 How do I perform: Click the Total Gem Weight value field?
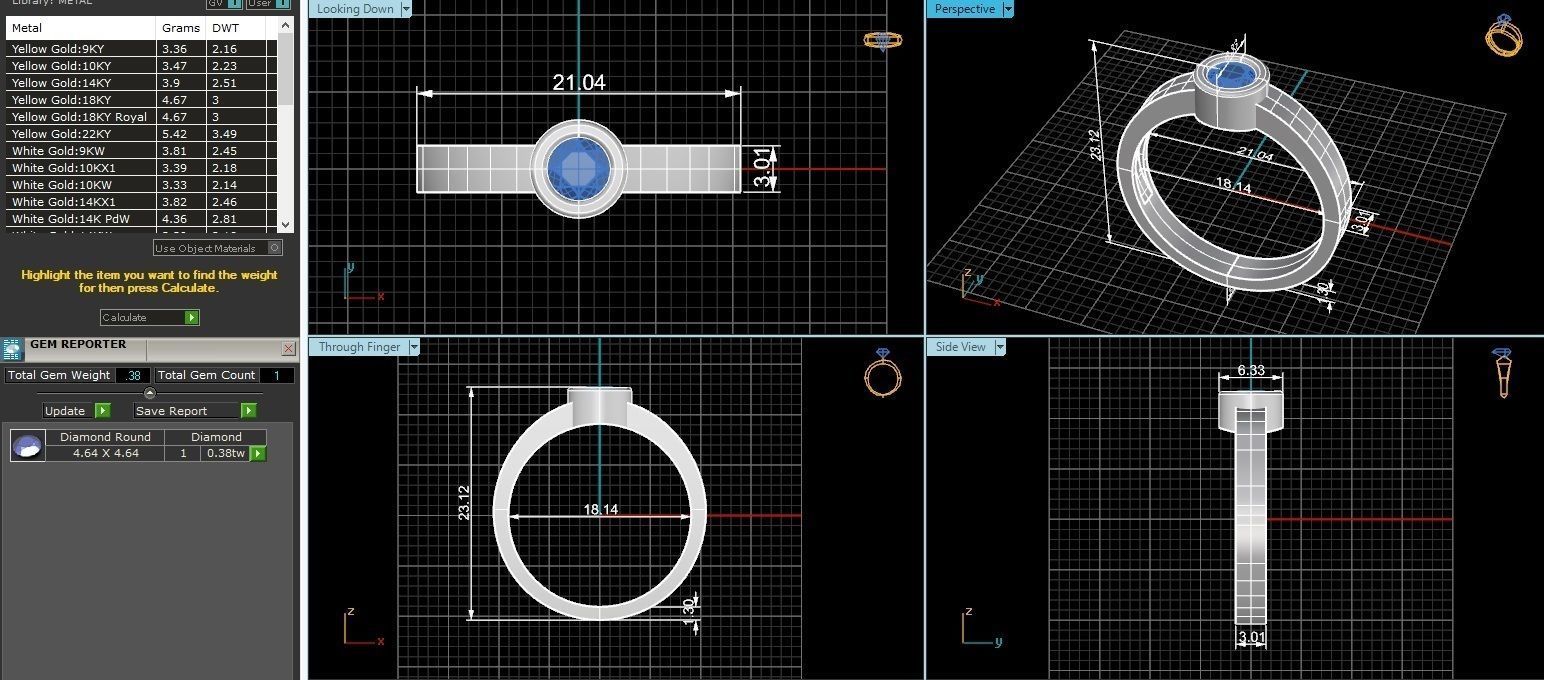pos(133,376)
